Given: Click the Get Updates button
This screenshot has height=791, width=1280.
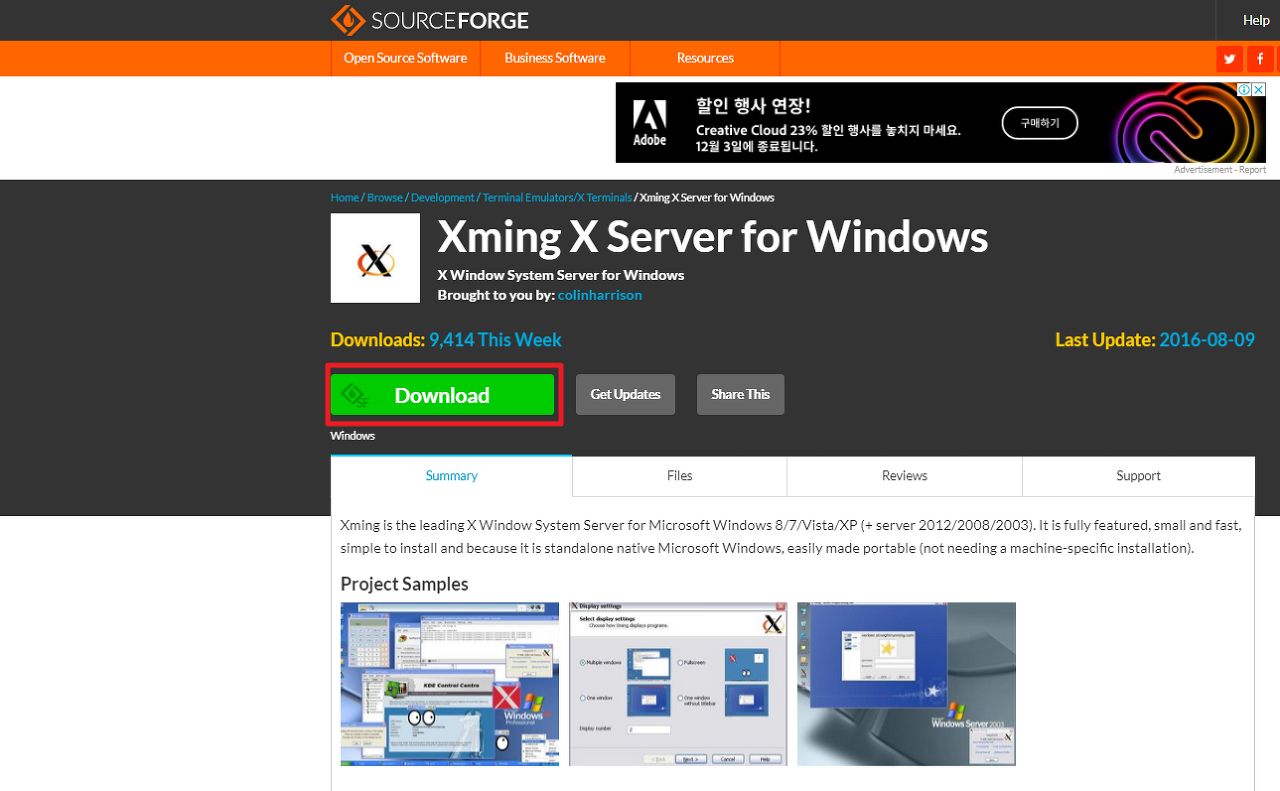Looking at the screenshot, I should click(625, 394).
